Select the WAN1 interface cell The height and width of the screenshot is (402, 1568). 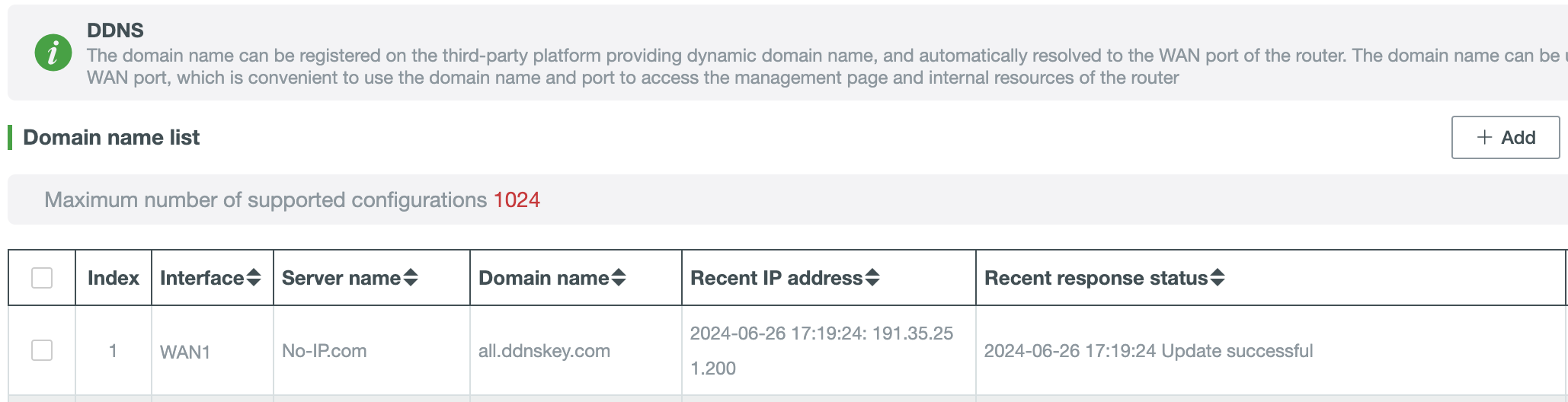click(185, 352)
